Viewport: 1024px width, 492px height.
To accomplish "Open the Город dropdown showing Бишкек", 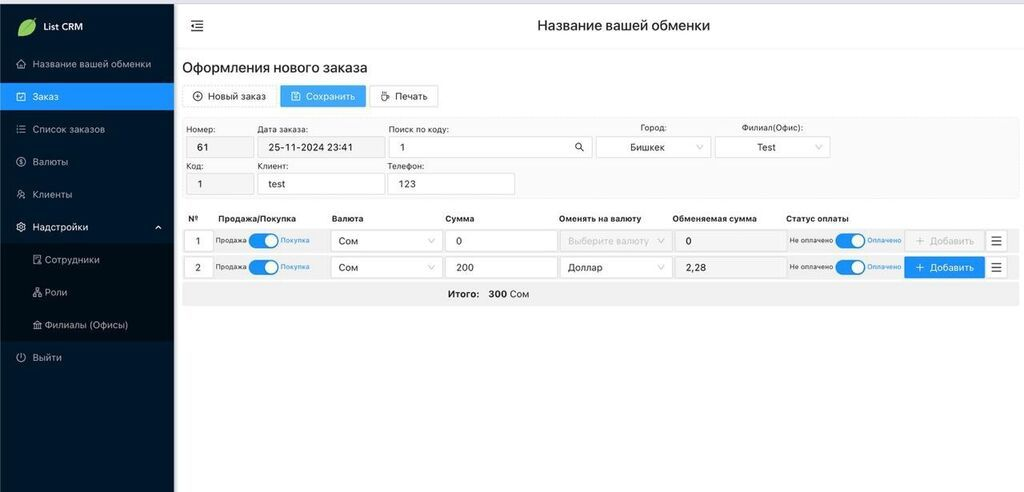I will (653, 147).
